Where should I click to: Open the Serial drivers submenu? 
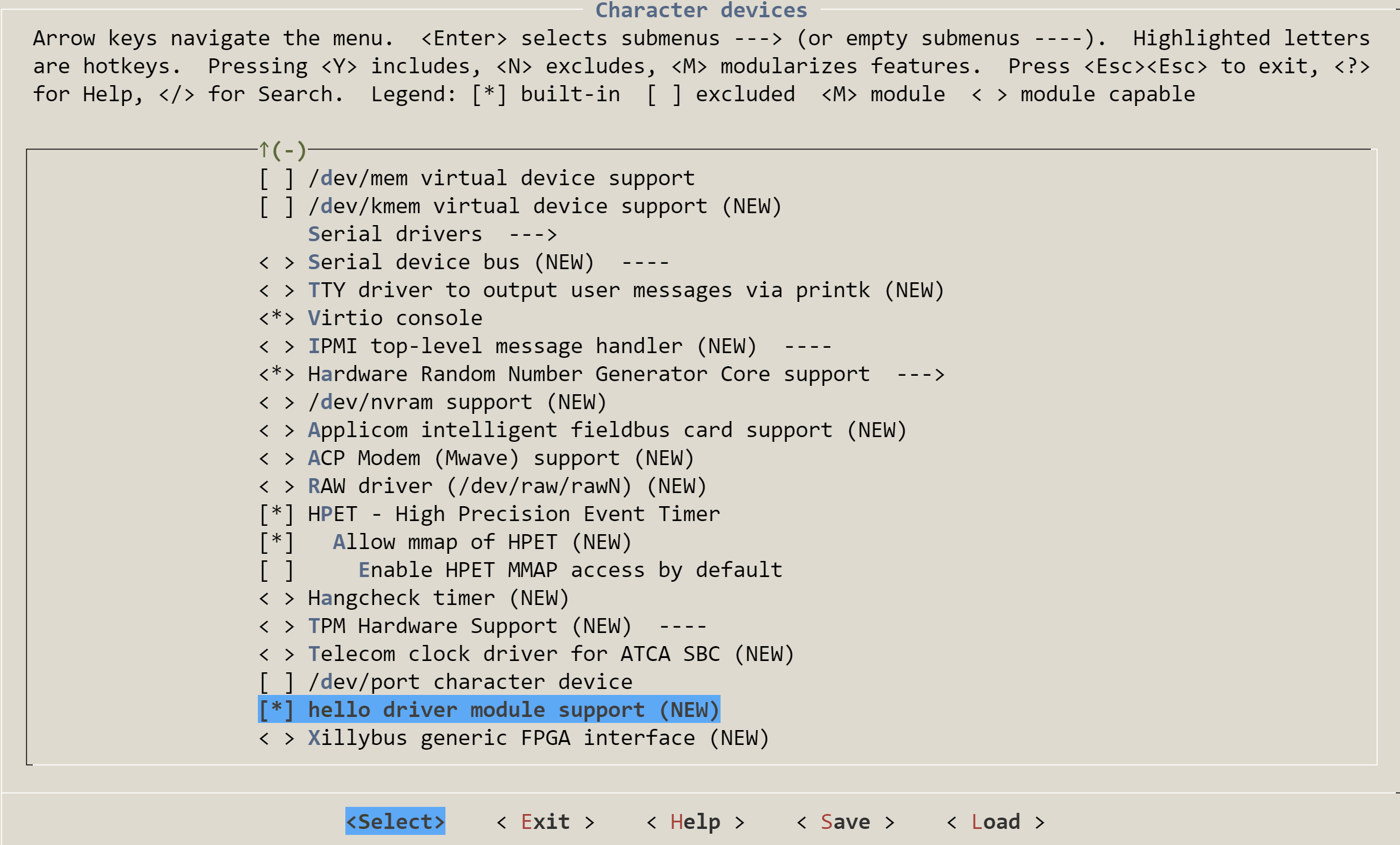click(432, 234)
